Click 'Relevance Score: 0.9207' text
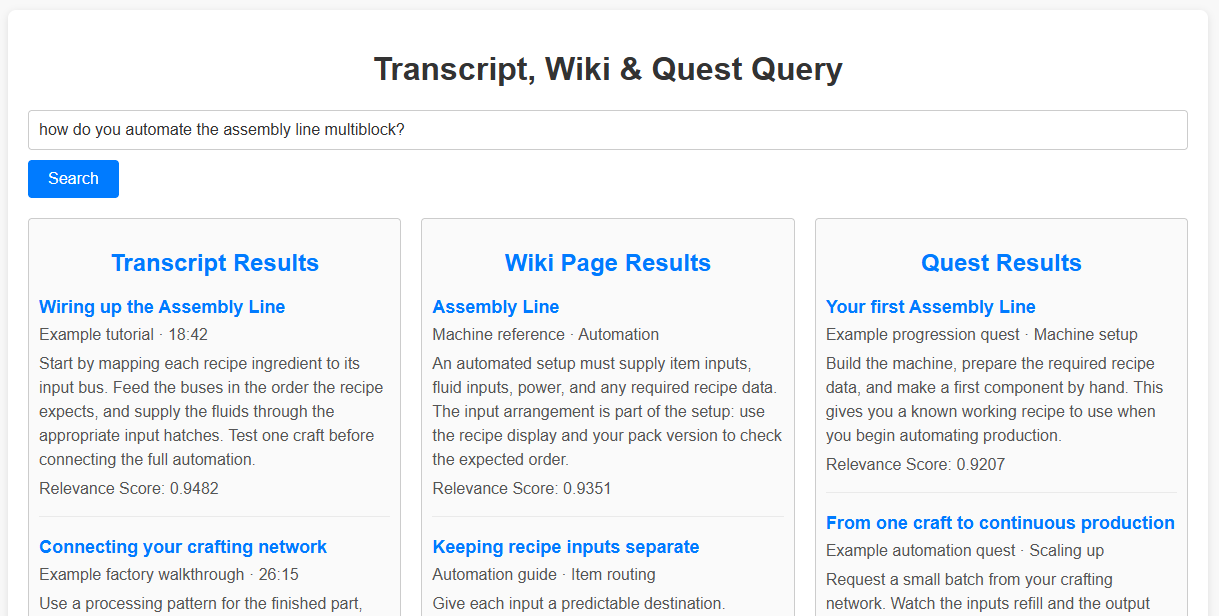The width and height of the screenshot is (1219, 616). tap(916, 465)
